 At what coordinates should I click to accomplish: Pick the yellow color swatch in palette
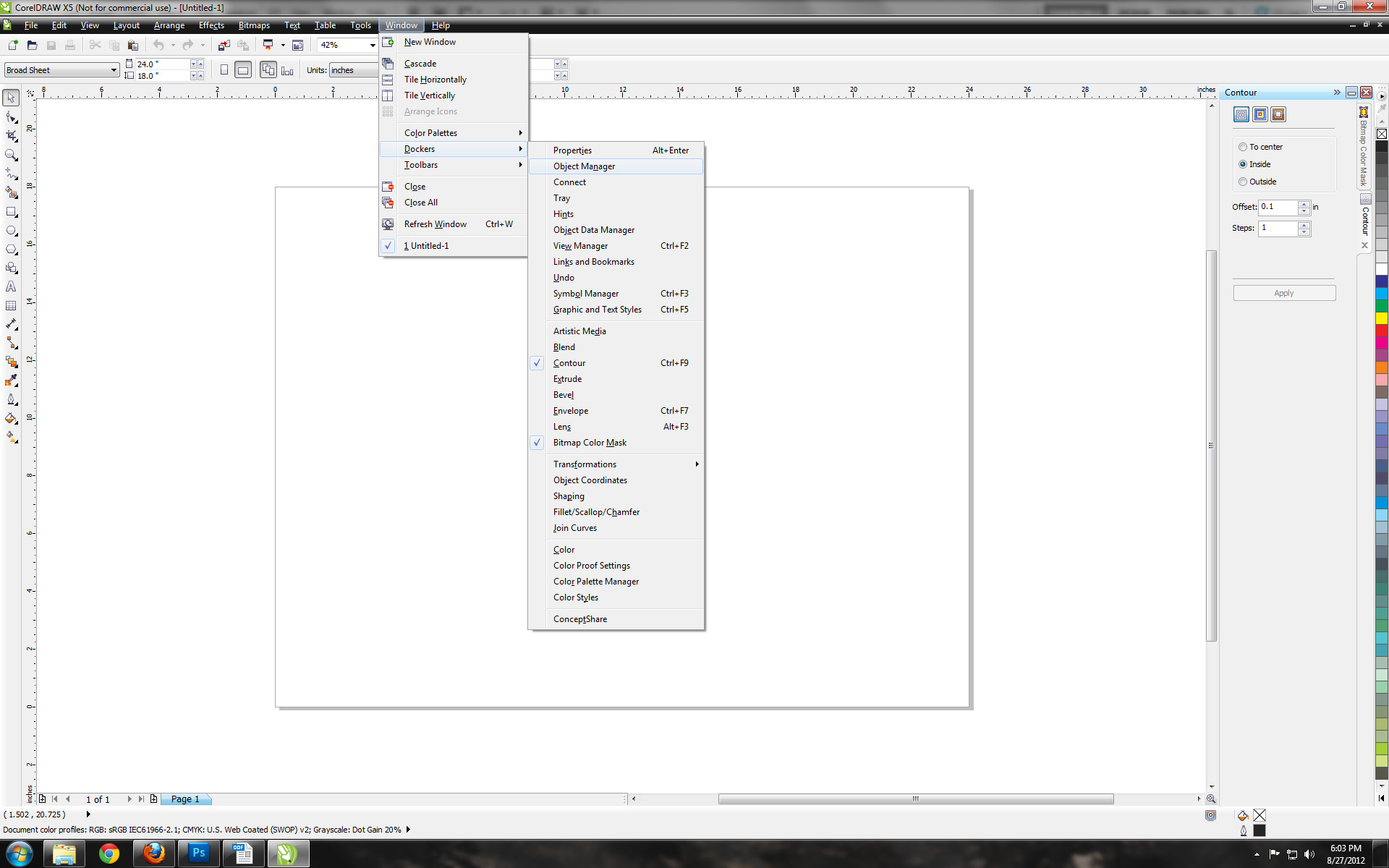(1381, 318)
